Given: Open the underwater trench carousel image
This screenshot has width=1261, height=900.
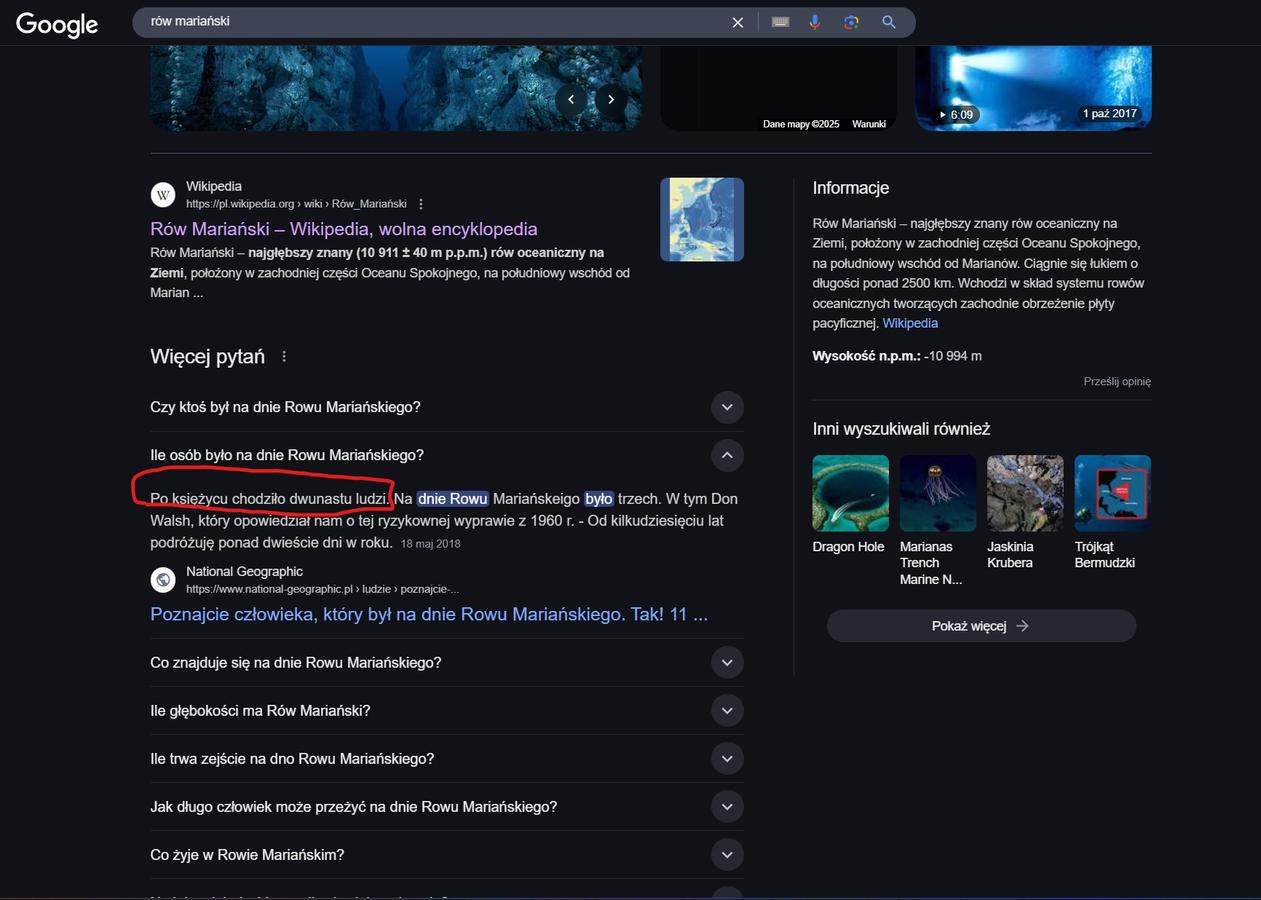Looking at the screenshot, I should (x=396, y=87).
